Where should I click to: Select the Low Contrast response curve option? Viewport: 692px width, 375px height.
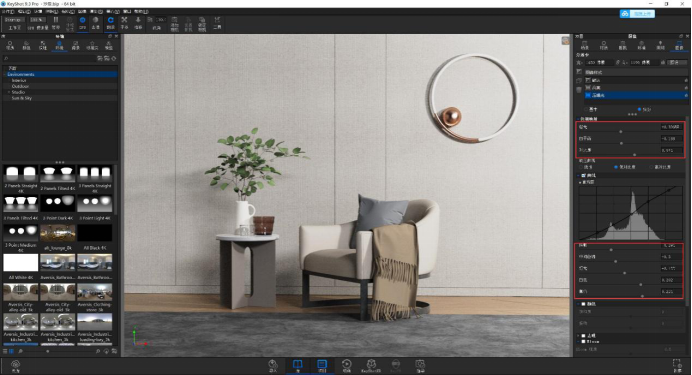pos(616,167)
